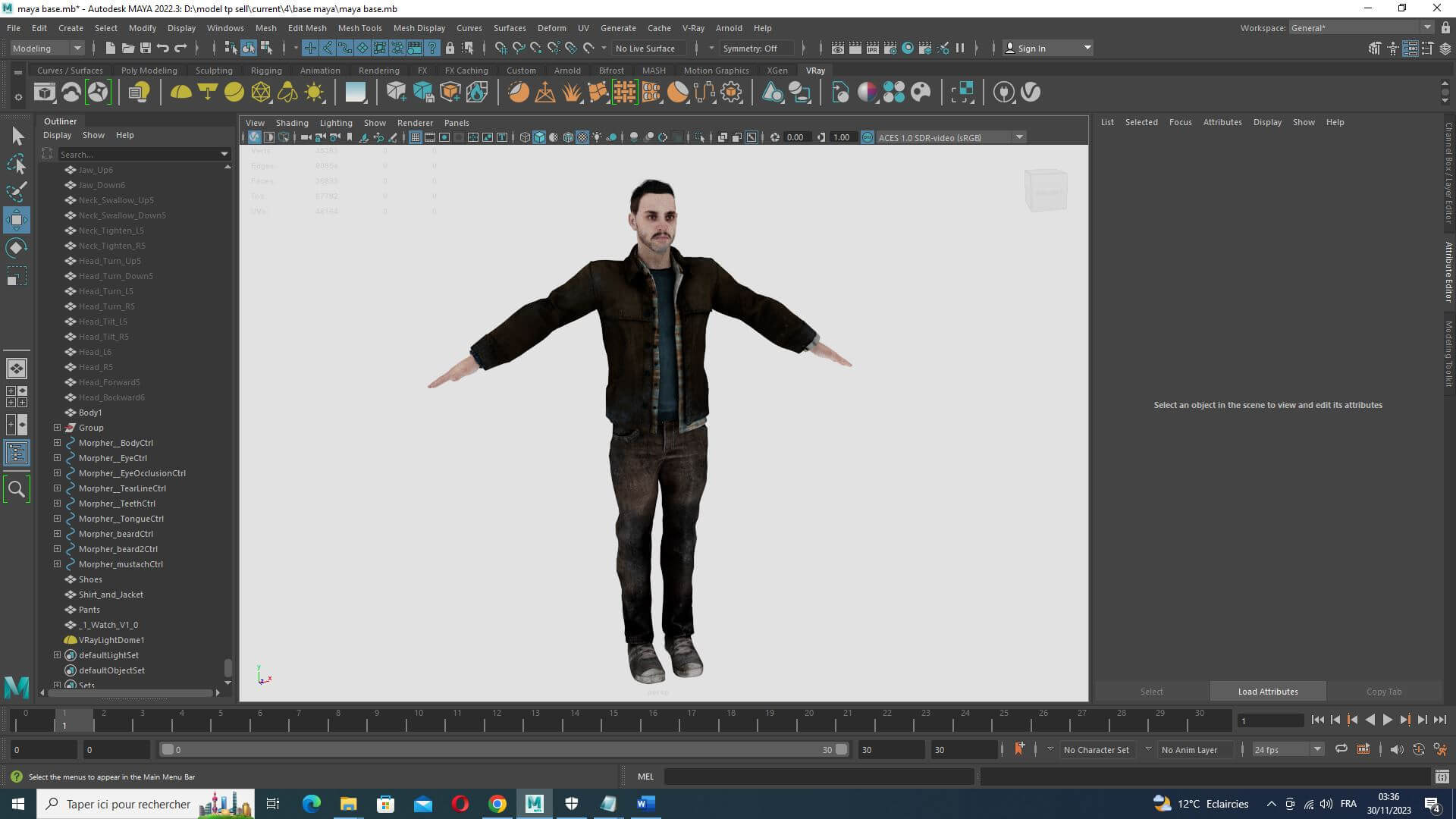The width and height of the screenshot is (1456, 819).
Task: Switch to the Rigging shelf tab
Action: [x=266, y=71]
